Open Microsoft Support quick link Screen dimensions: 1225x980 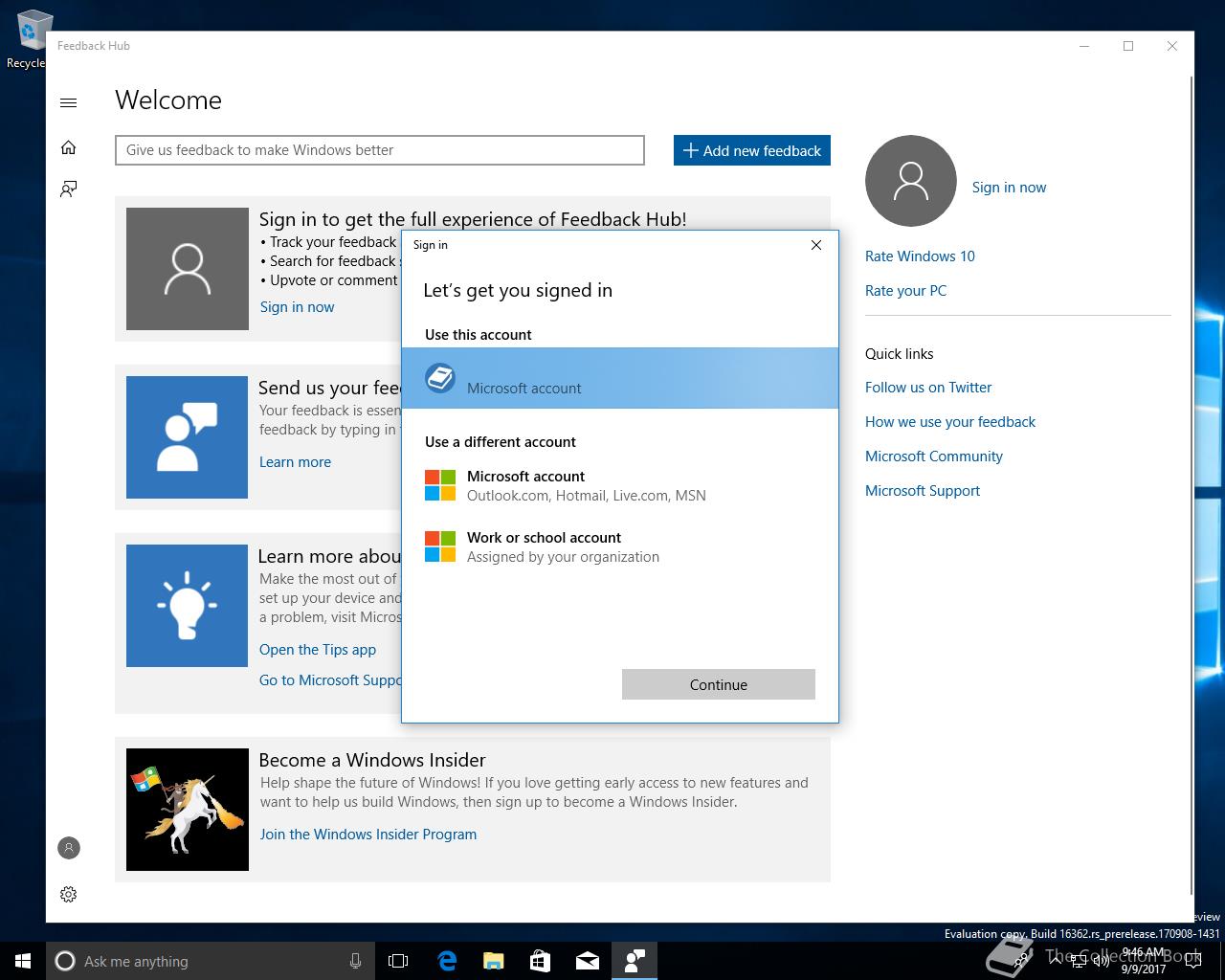[923, 491]
